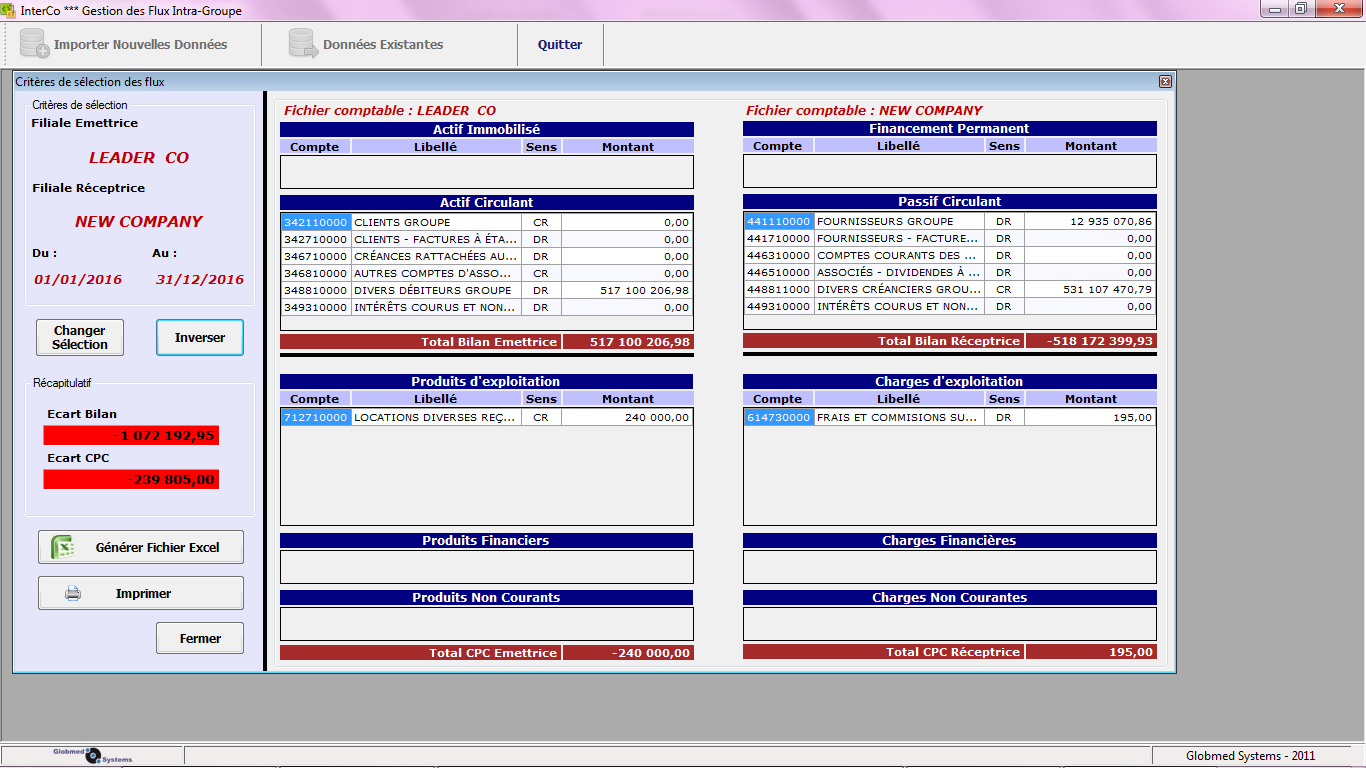1366x768 pixels.
Task: Click the Charges Non Courantes header
Action: (950, 597)
